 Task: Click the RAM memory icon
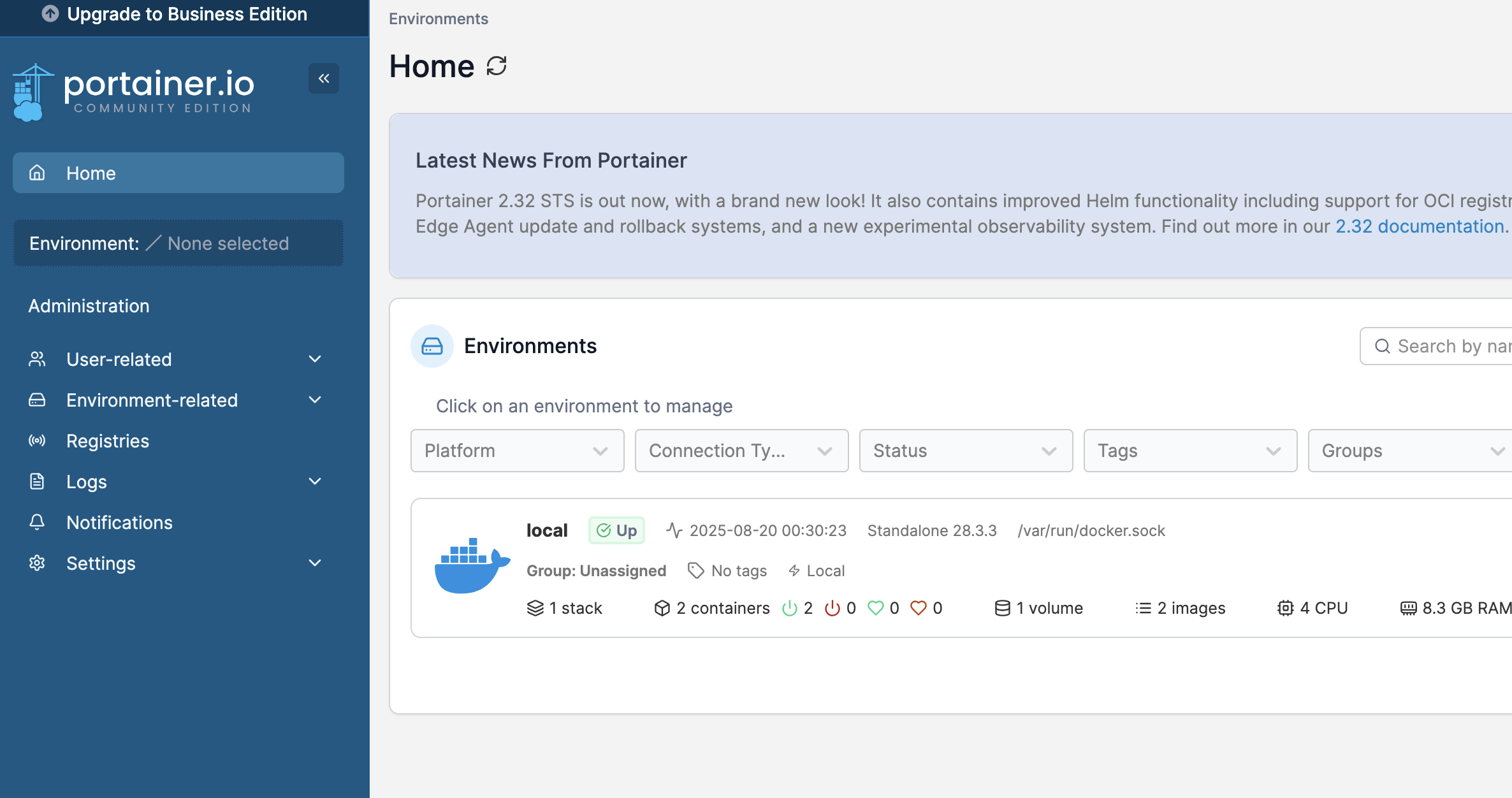[1409, 608]
